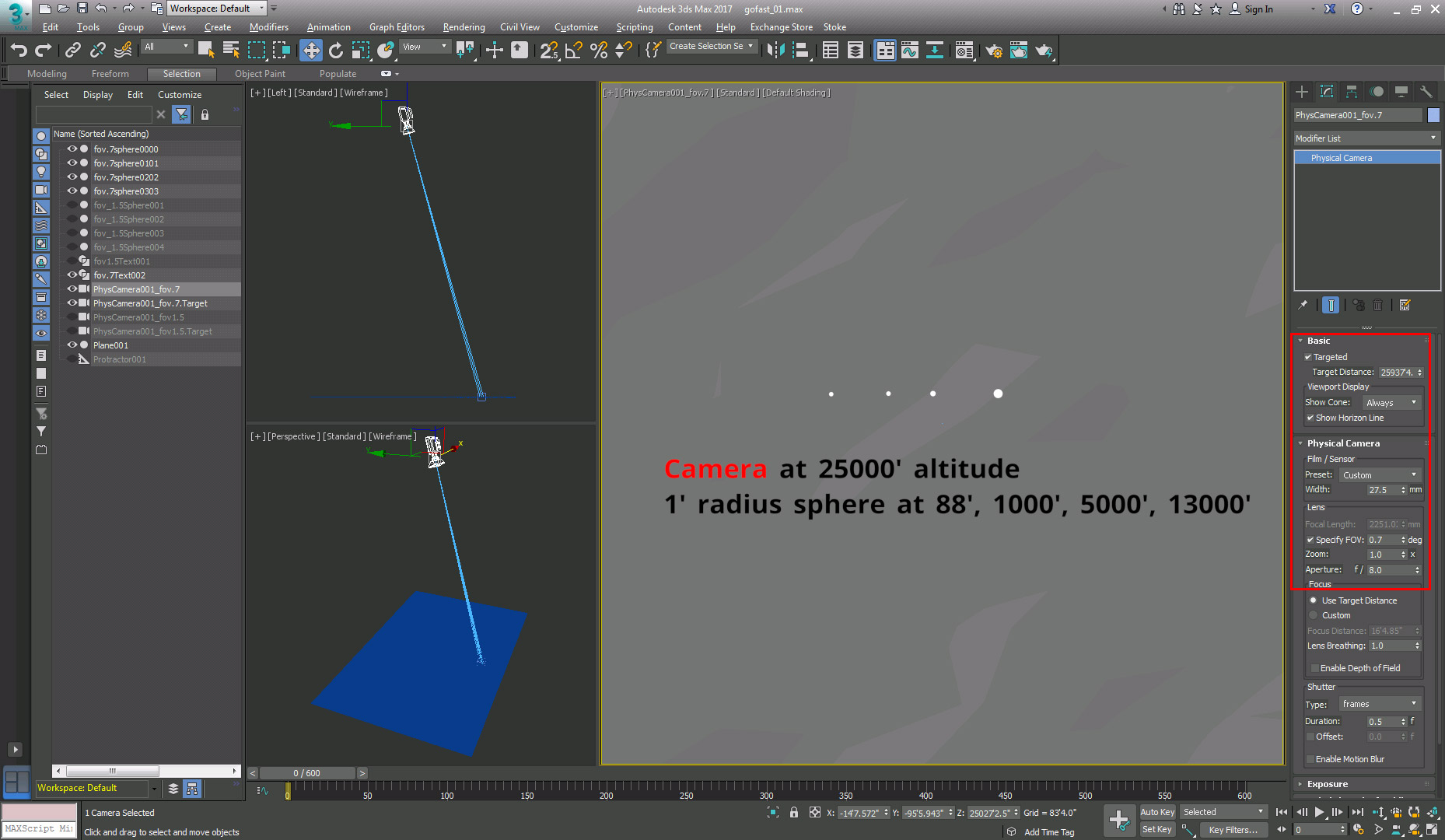Switch to the Display command panel
The image size is (1445, 840).
coord(1401,92)
